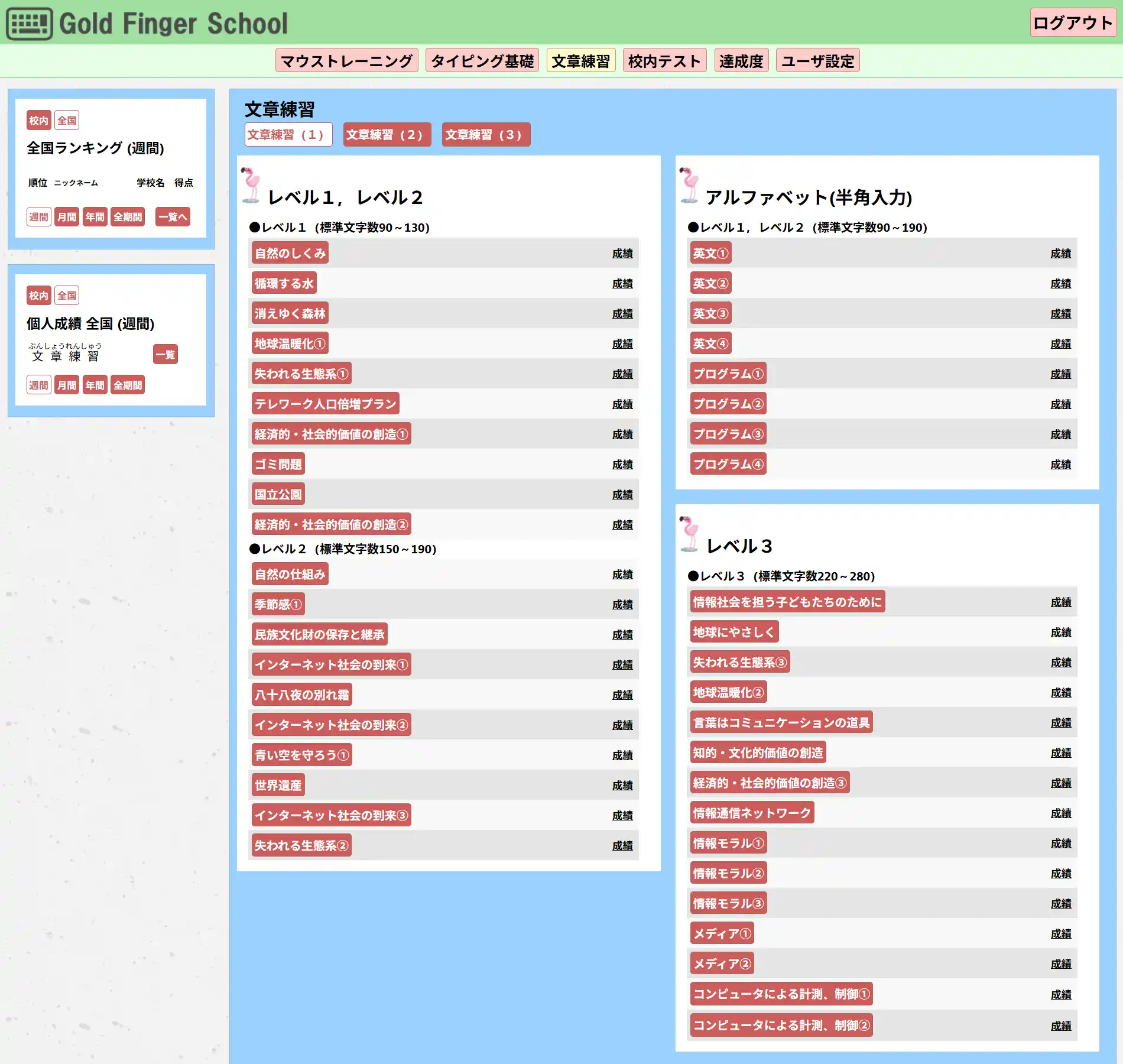Start the 情報通信ネットワーク exercise

(x=751, y=813)
